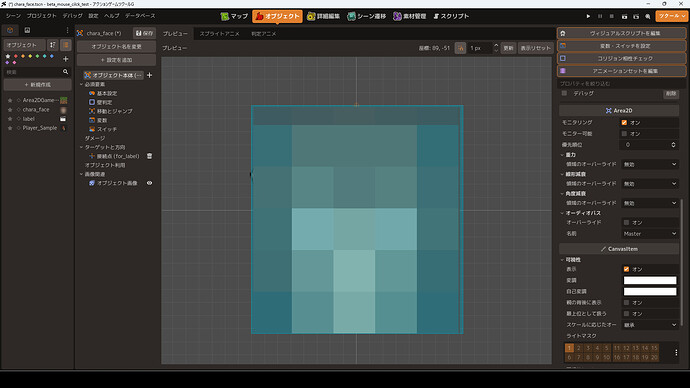Switch to 判定アニメ tab
Image resolution: width=690 pixels, height=388 pixels.
click(x=264, y=34)
